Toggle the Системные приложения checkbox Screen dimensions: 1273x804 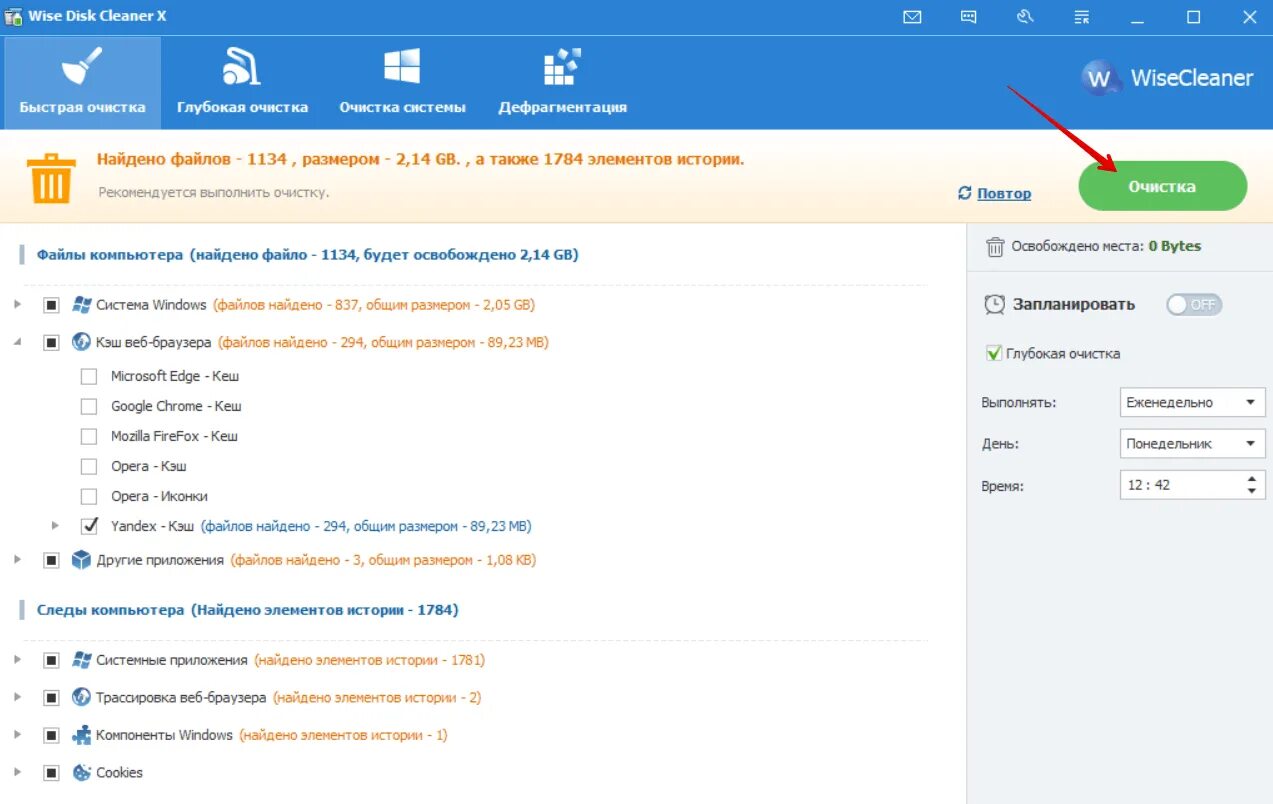click(51, 660)
